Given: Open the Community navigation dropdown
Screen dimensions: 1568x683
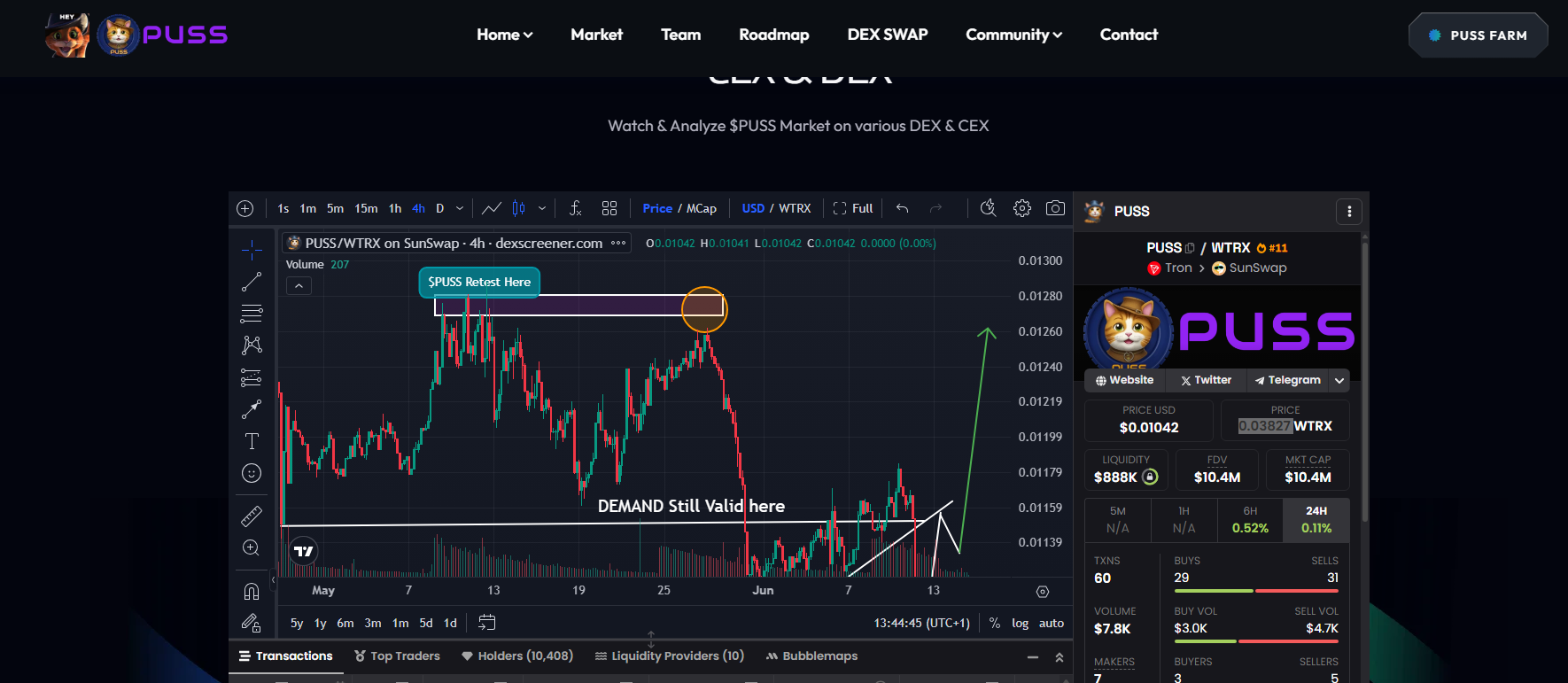Looking at the screenshot, I should click(1013, 35).
